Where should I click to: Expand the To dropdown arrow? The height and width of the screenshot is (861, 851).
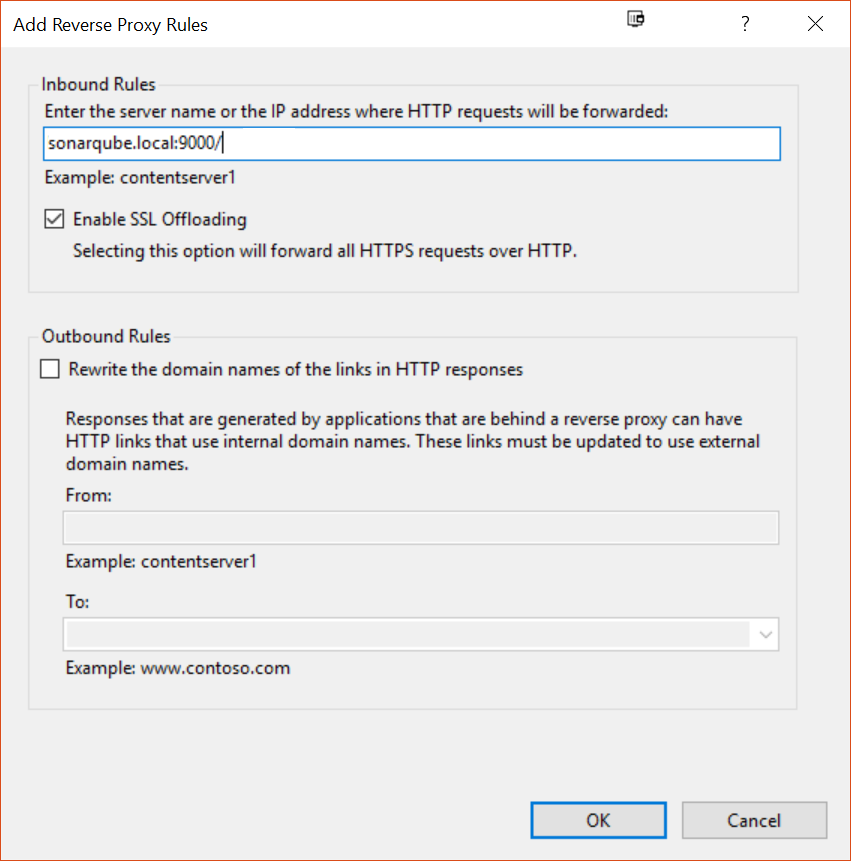(765, 634)
